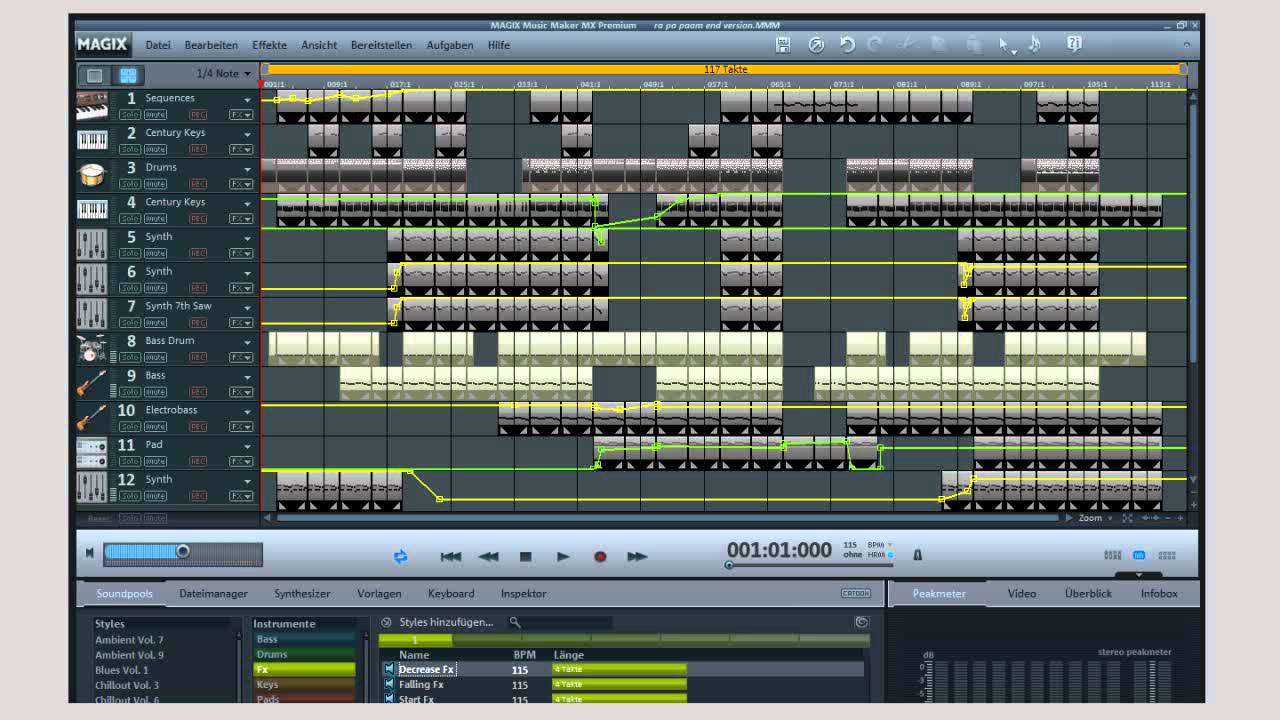The height and width of the screenshot is (720, 1280).
Task: Click the search magnifier in Soundpools
Action: [x=515, y=622]
